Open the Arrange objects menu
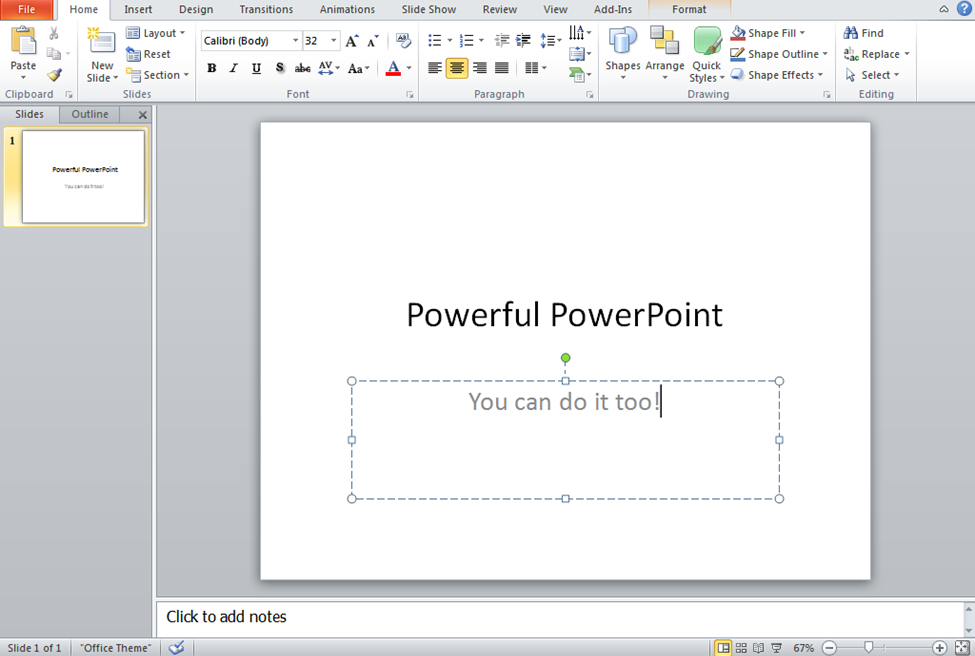Image resolution: width=975 pixels, height=656 pixels. click(664, 54)
